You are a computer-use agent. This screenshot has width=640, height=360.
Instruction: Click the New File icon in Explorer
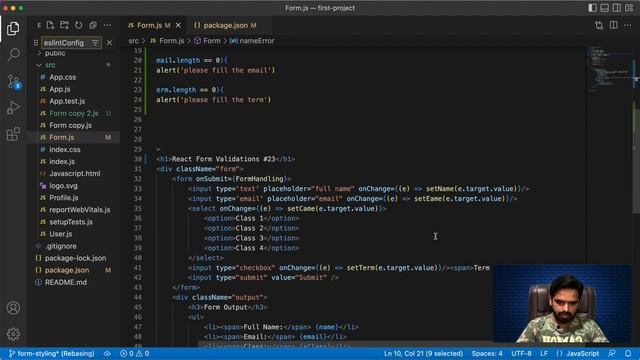coord(50,25)
